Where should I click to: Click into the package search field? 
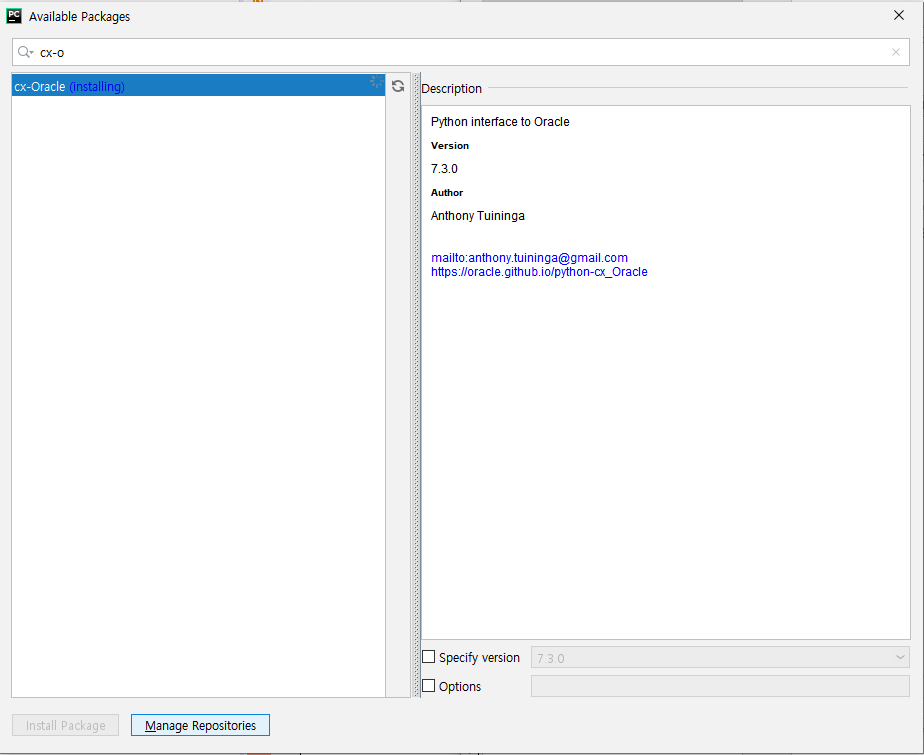461,52
